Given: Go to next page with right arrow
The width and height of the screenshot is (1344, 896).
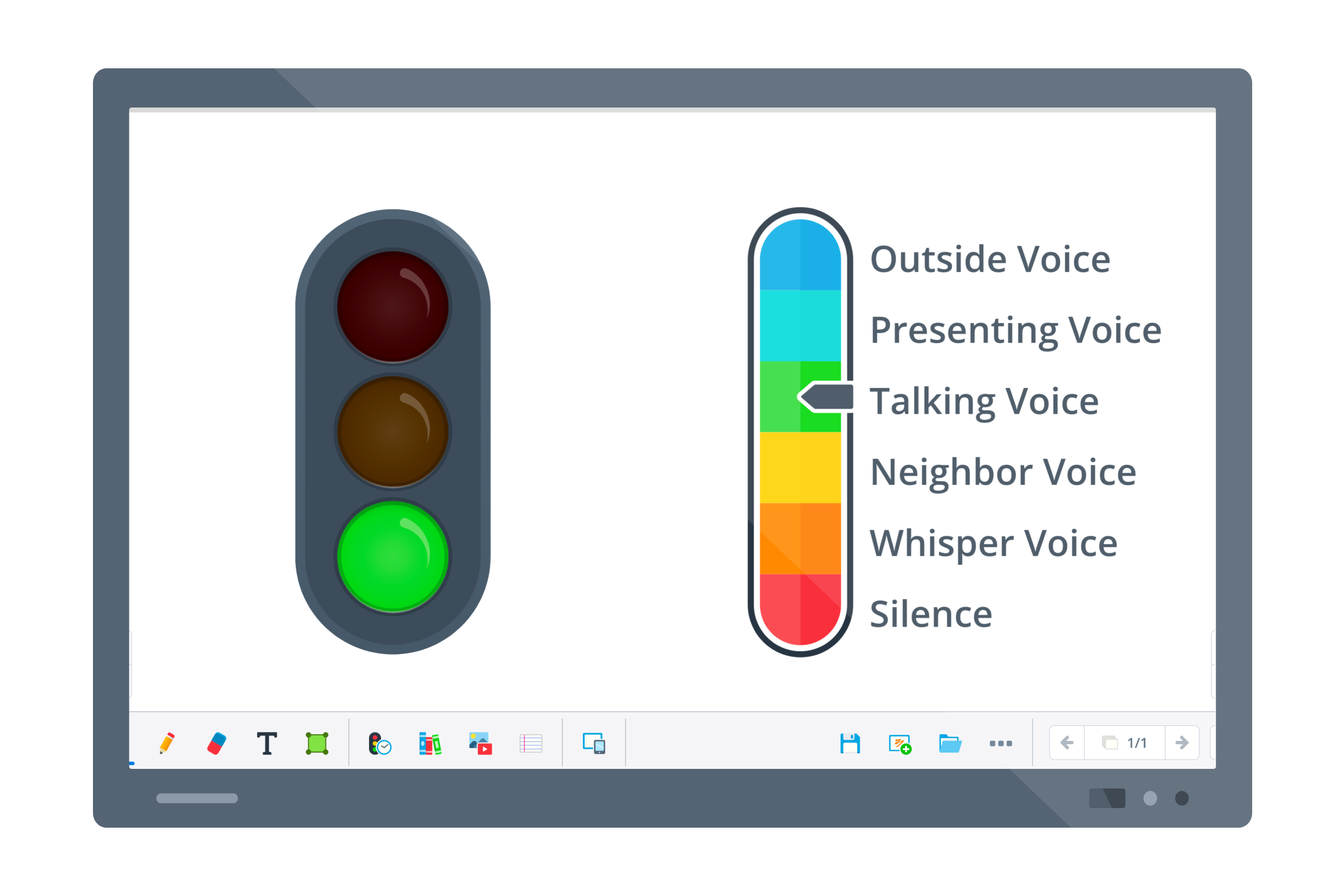Looking at the screenshot, I should click(x=1182, y=743).
